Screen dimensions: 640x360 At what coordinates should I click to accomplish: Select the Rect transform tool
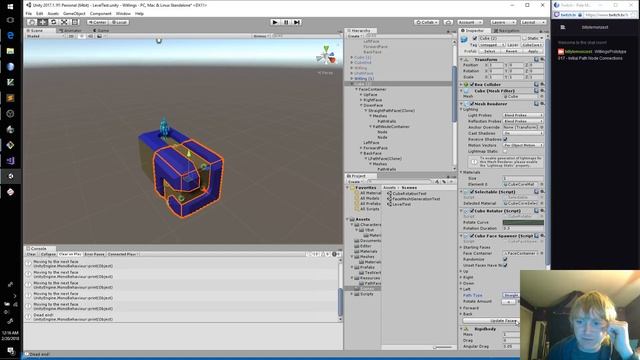pos(75,22)
